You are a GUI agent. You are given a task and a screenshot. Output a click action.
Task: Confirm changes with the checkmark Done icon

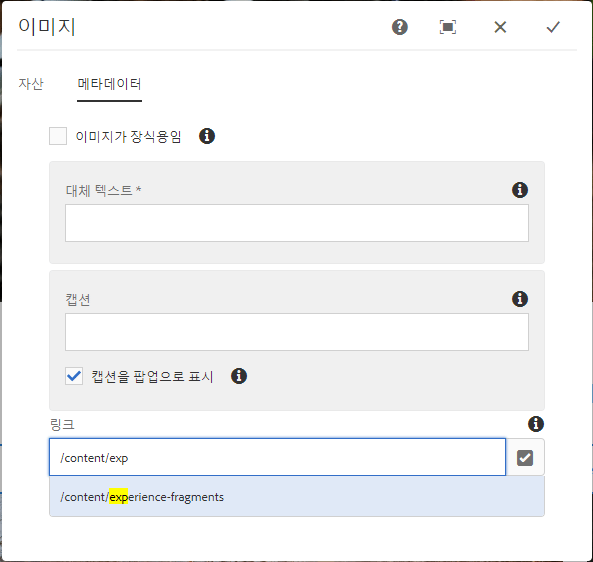(x=553, y=27)
